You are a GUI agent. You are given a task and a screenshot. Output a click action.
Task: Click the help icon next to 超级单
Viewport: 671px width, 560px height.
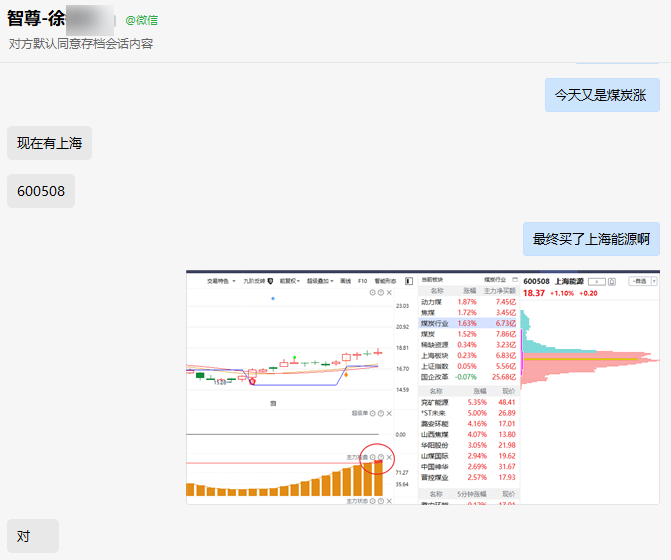tap(381, 413)
